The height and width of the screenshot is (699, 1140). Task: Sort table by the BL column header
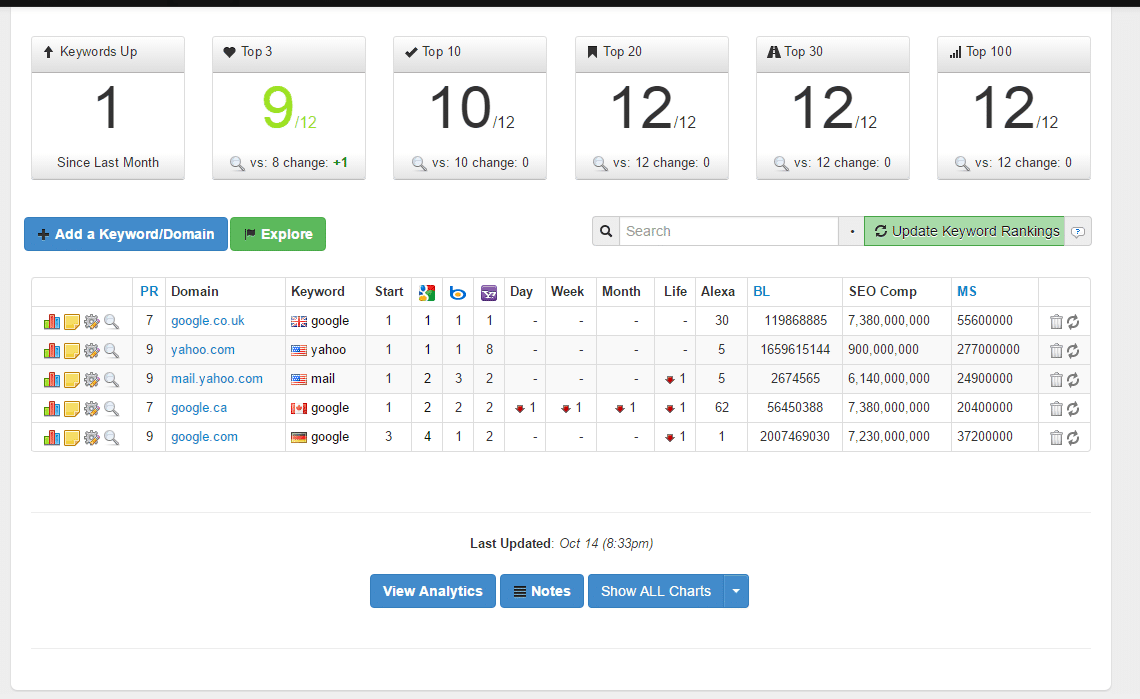[x=761, y=292]
